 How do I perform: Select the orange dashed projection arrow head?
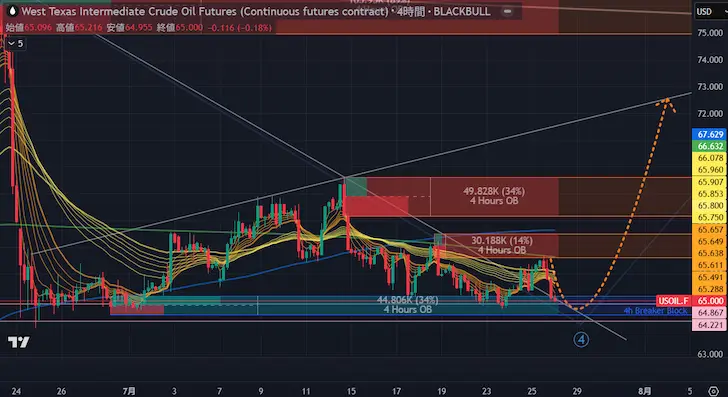click(666, 105)
